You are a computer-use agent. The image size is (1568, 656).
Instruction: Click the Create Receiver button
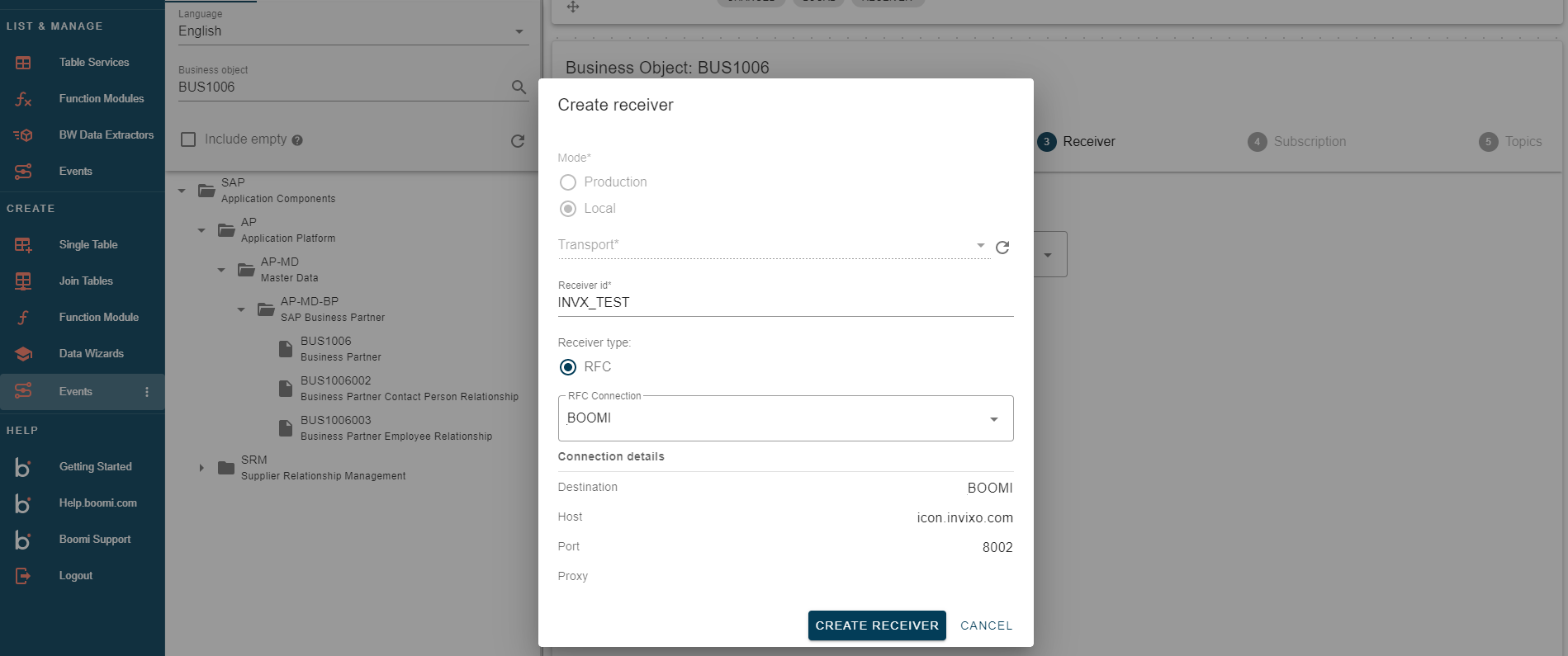point(877,625)
